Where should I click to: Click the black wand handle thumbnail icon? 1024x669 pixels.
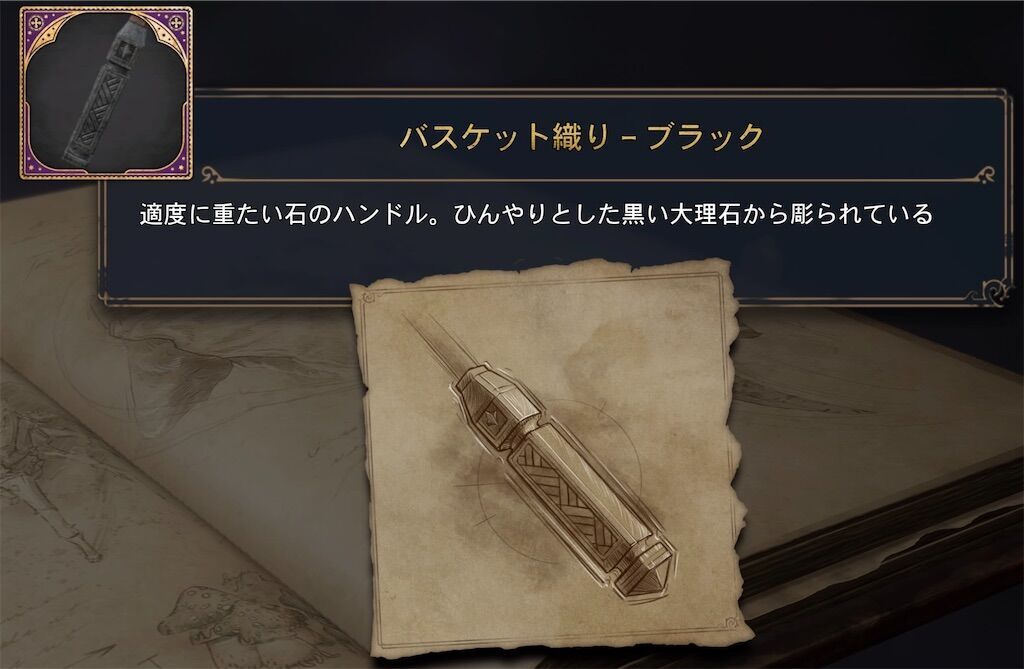coord(106,93)
